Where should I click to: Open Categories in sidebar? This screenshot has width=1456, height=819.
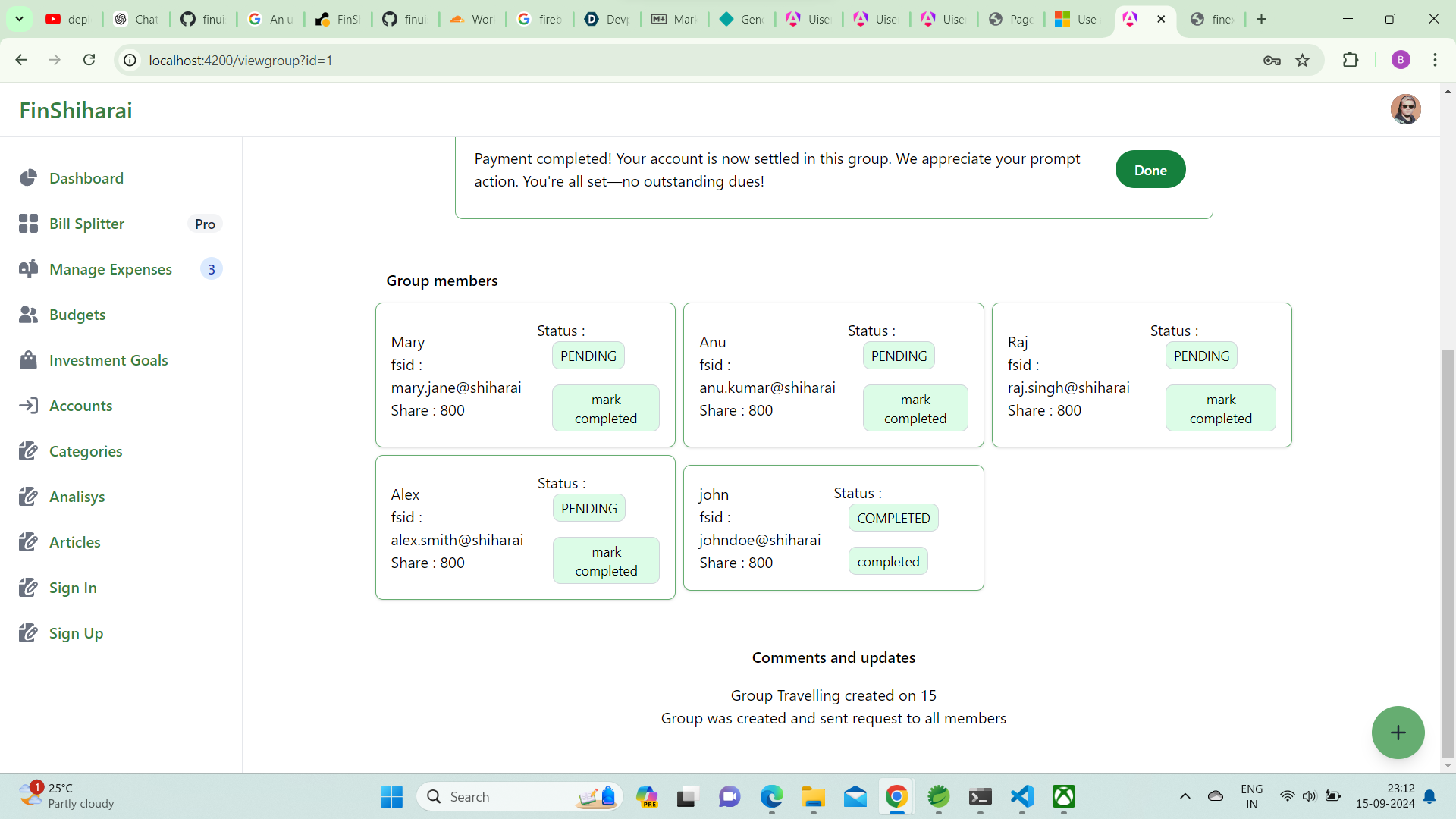pyautogui.click(x=85, y=451)
